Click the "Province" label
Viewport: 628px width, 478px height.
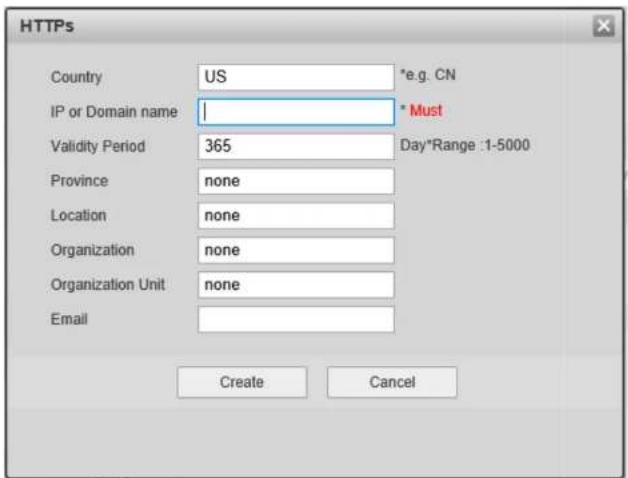click(79, 181)
